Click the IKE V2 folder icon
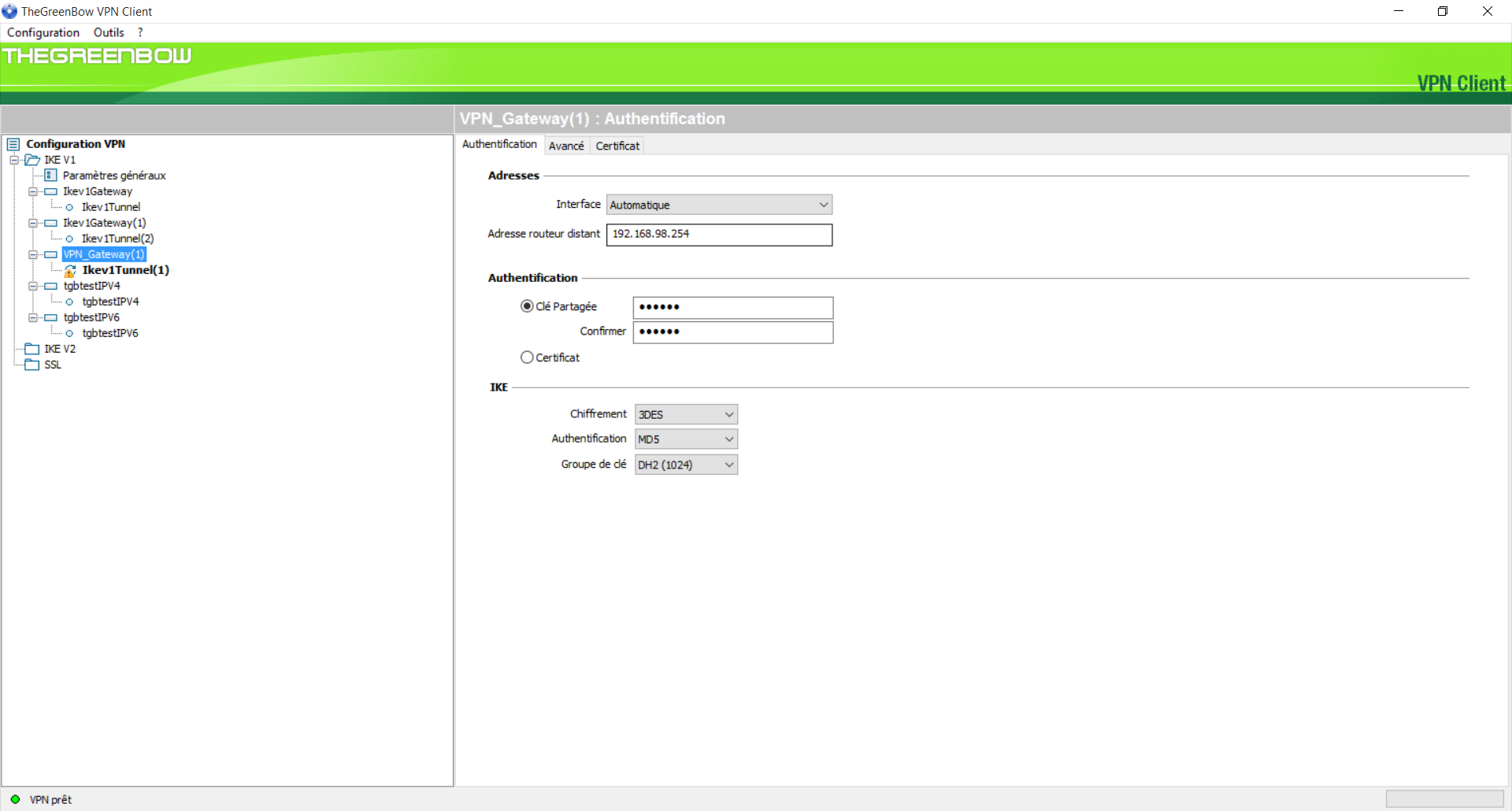 click(x=32, y=349)
